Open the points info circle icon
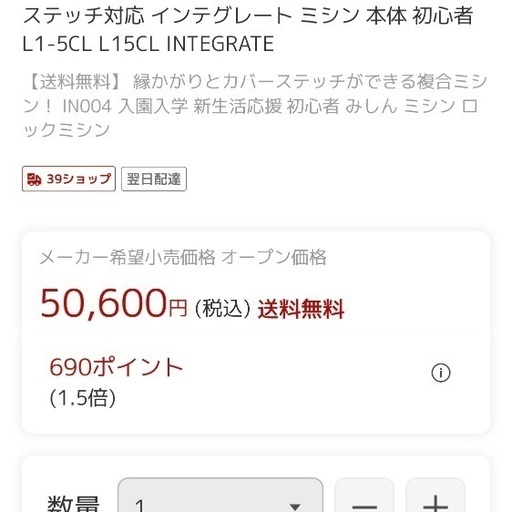Screen dimensions: 512x512 (441, 373)
